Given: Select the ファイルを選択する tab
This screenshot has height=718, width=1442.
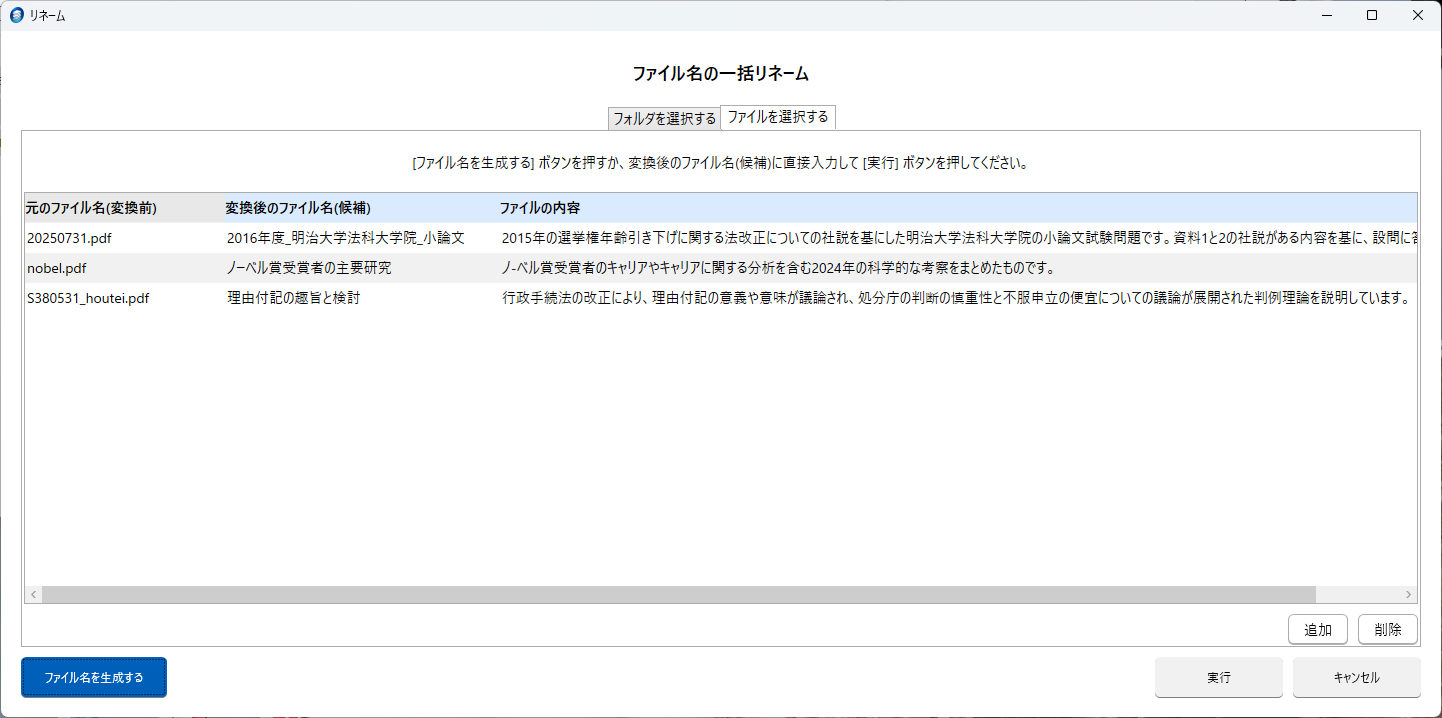Looking at the screenshot, I should [778, 116].
